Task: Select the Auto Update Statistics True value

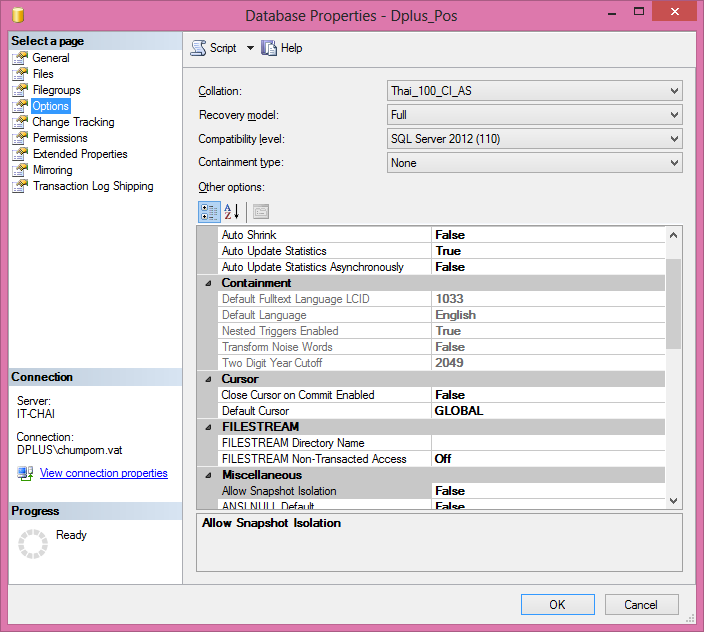Action: pyautogui.click(x=548, y=251)
